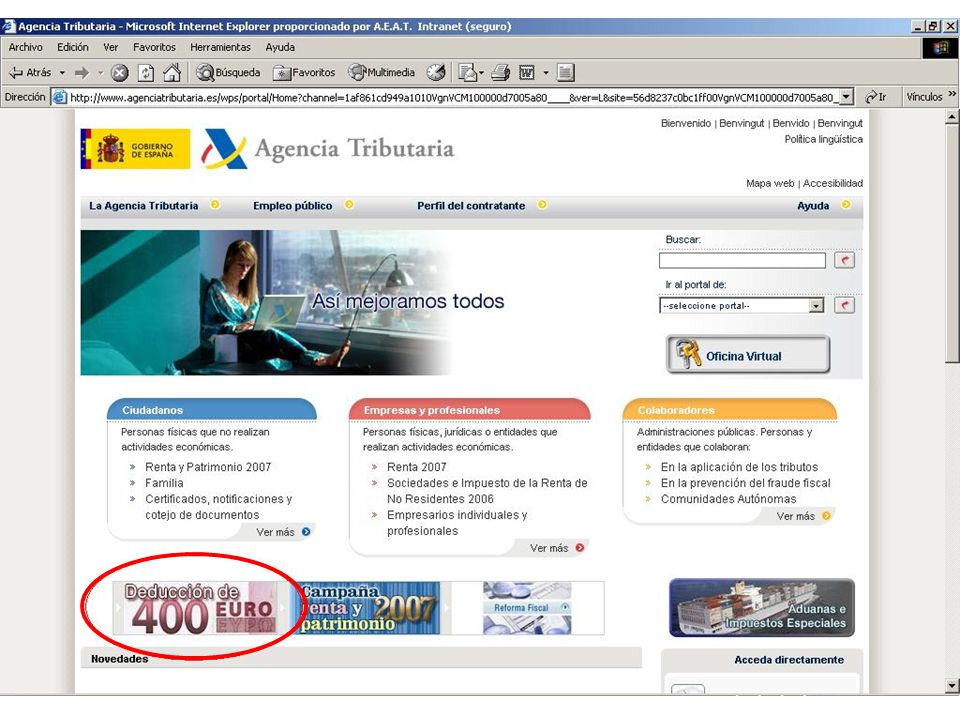Click the vertical scrollbar down arrow
This screenshot has width=960, height=720.
[x=952, y=685]
